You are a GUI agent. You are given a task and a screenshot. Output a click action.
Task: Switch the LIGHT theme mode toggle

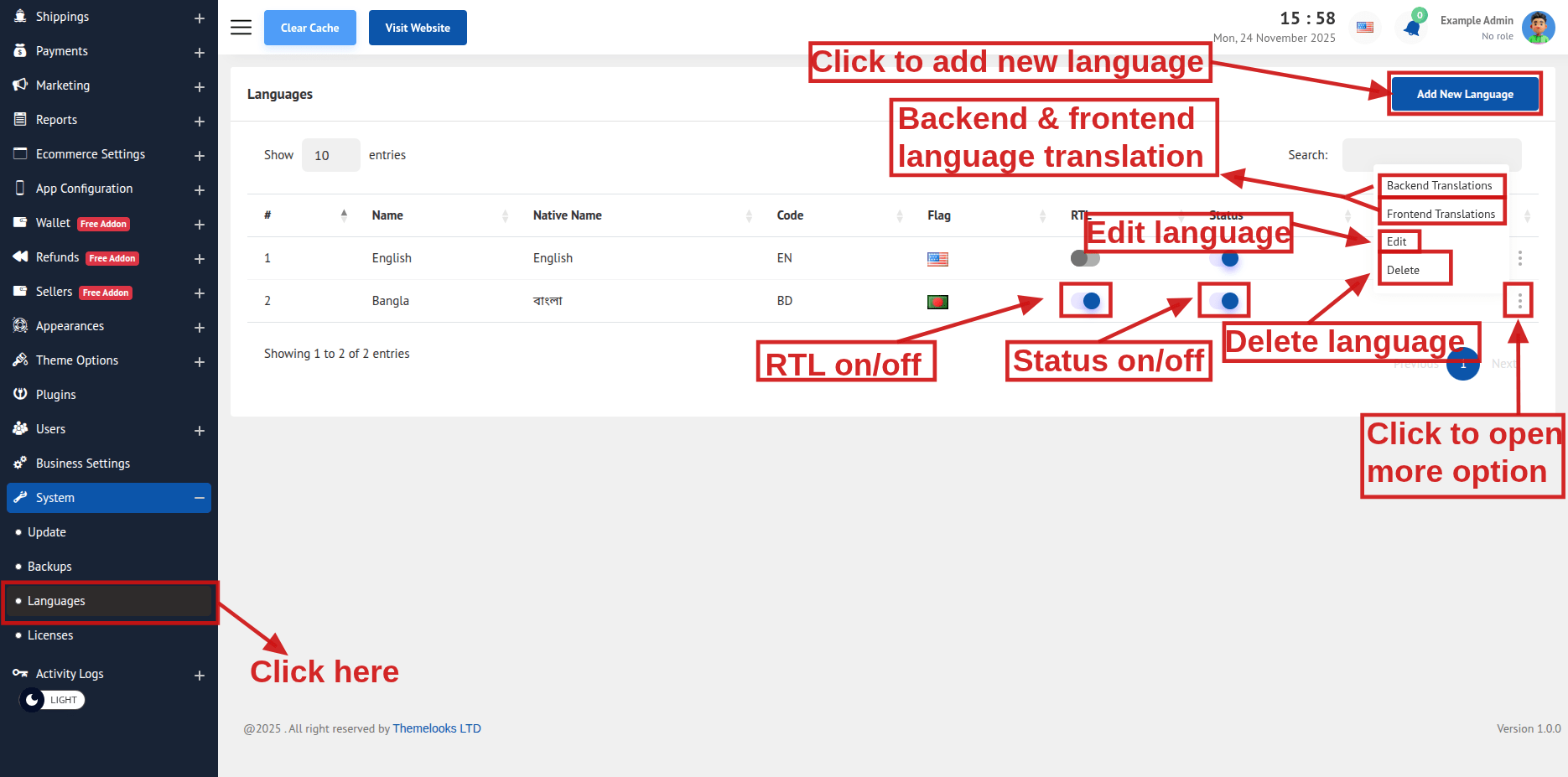(52, 700)
